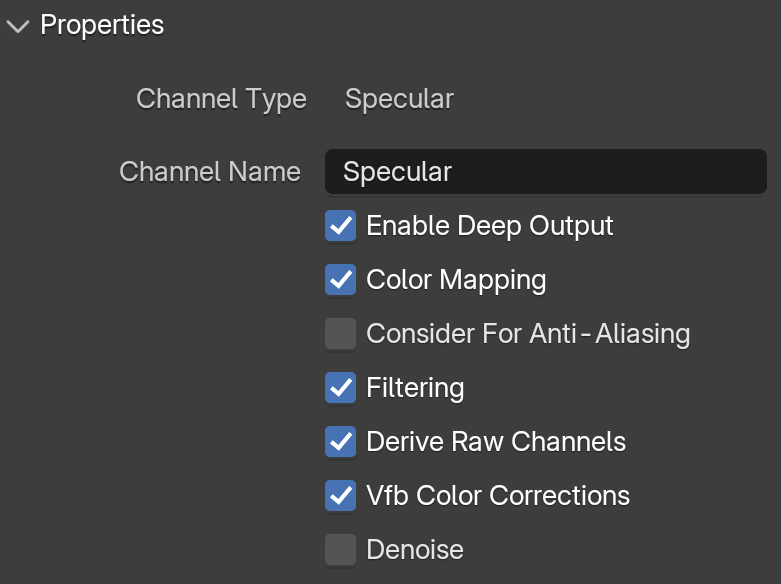This screenshot has height=584, width=781.
Task: Turn off the Filtering checkbox
Action: click(x=341, y=388)
